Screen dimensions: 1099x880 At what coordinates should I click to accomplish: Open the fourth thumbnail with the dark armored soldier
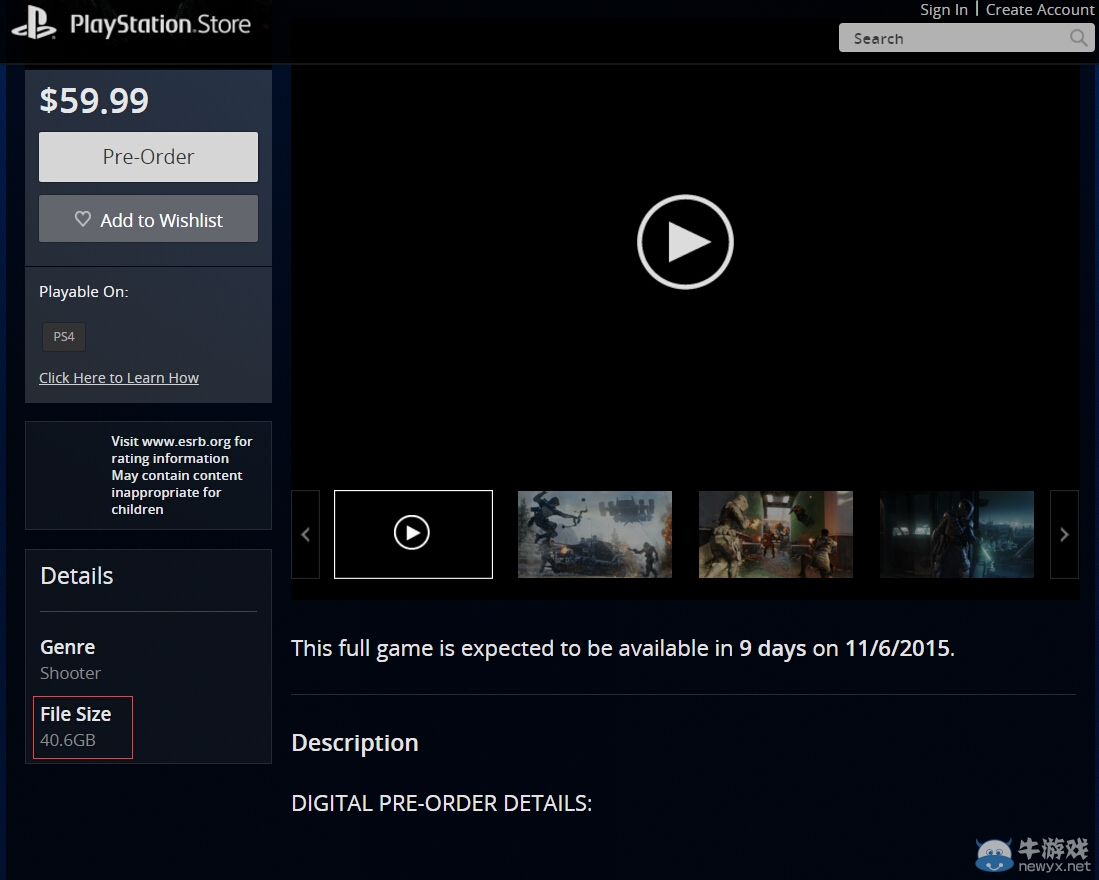pyautogui.click(x=956, y=534)
